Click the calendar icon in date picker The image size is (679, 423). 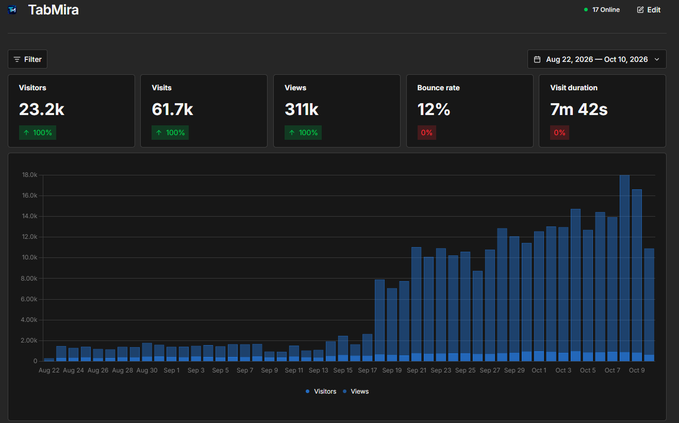(x=537, y=59)
